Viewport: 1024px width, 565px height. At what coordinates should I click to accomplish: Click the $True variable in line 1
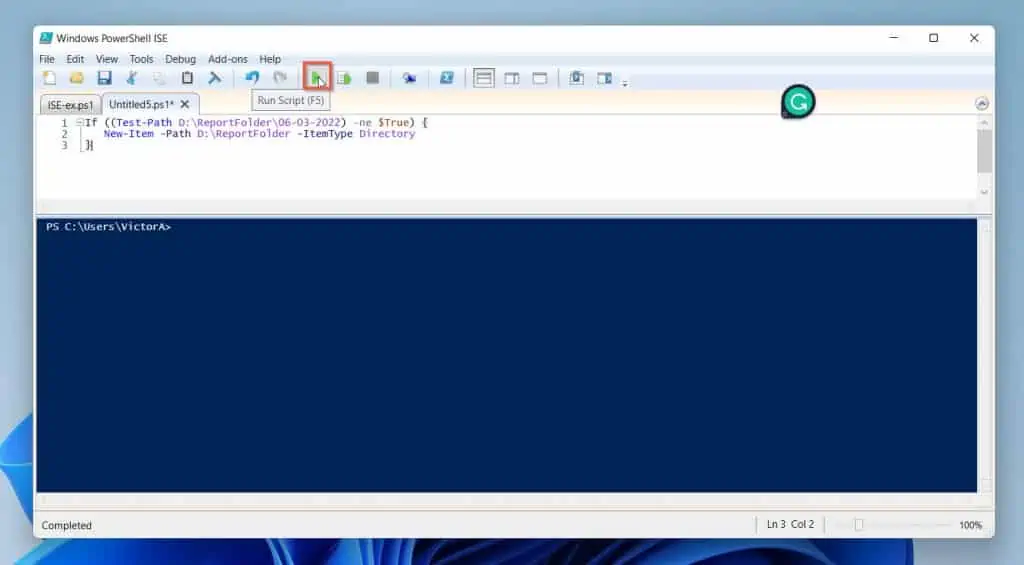coord(393,122)
